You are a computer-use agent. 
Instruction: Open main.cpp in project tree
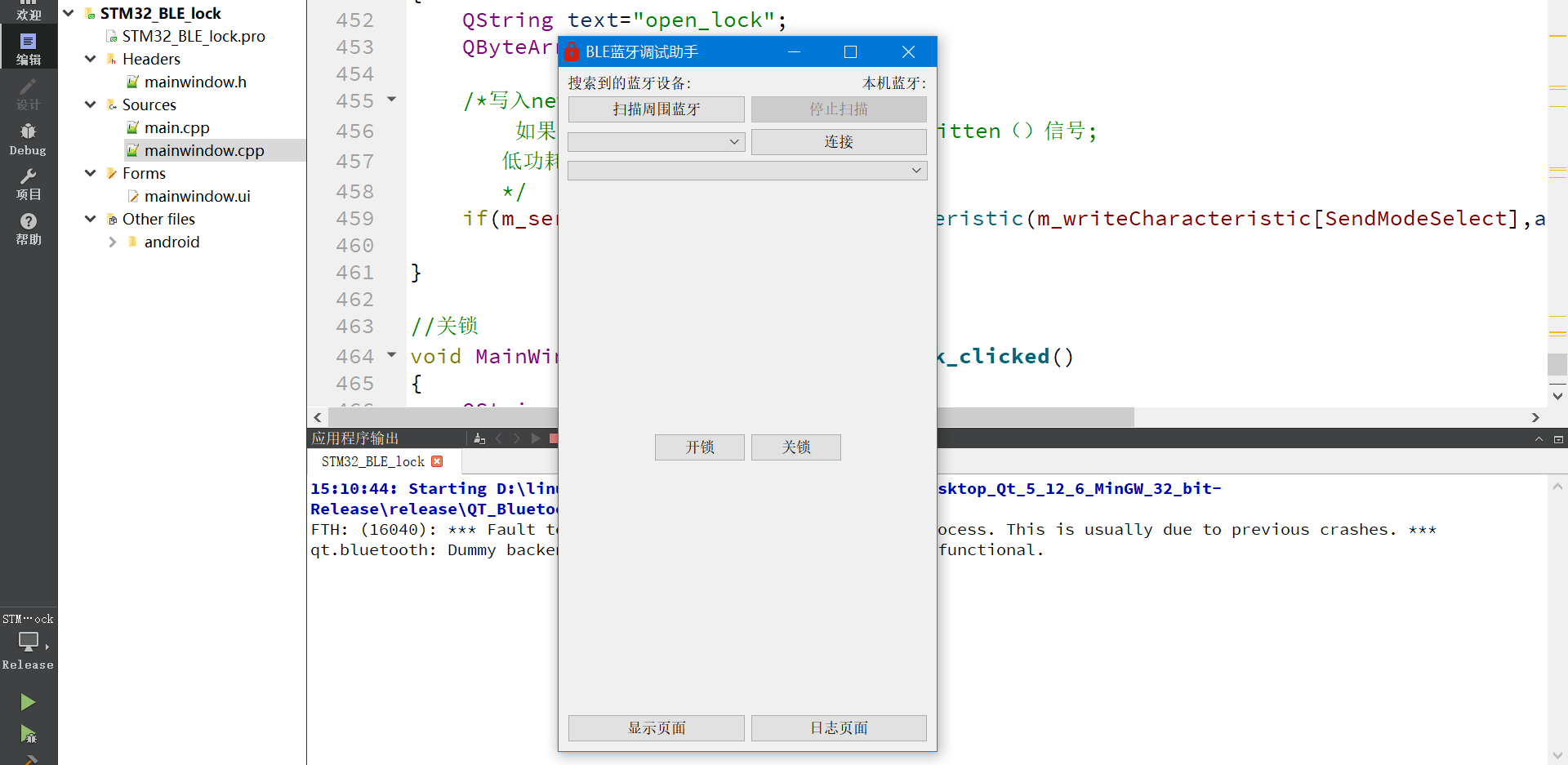[176, 127]
